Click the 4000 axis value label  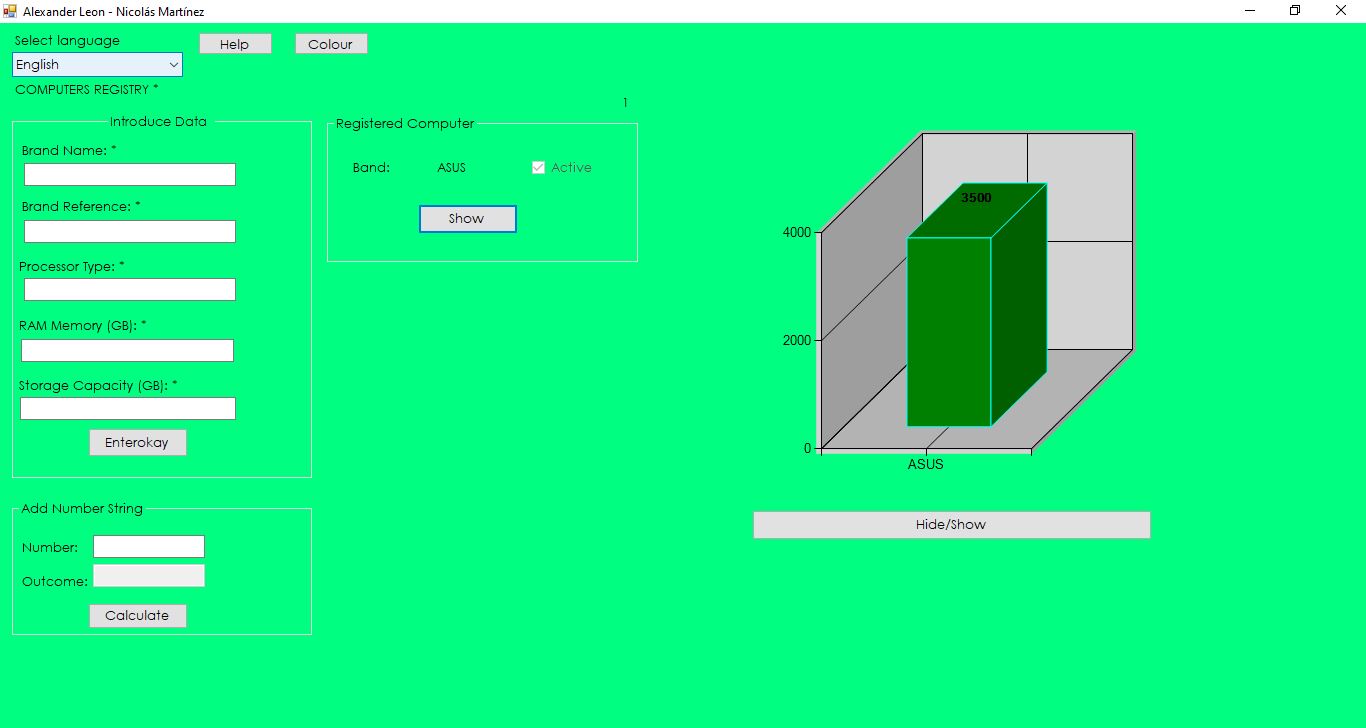point(797,233)
